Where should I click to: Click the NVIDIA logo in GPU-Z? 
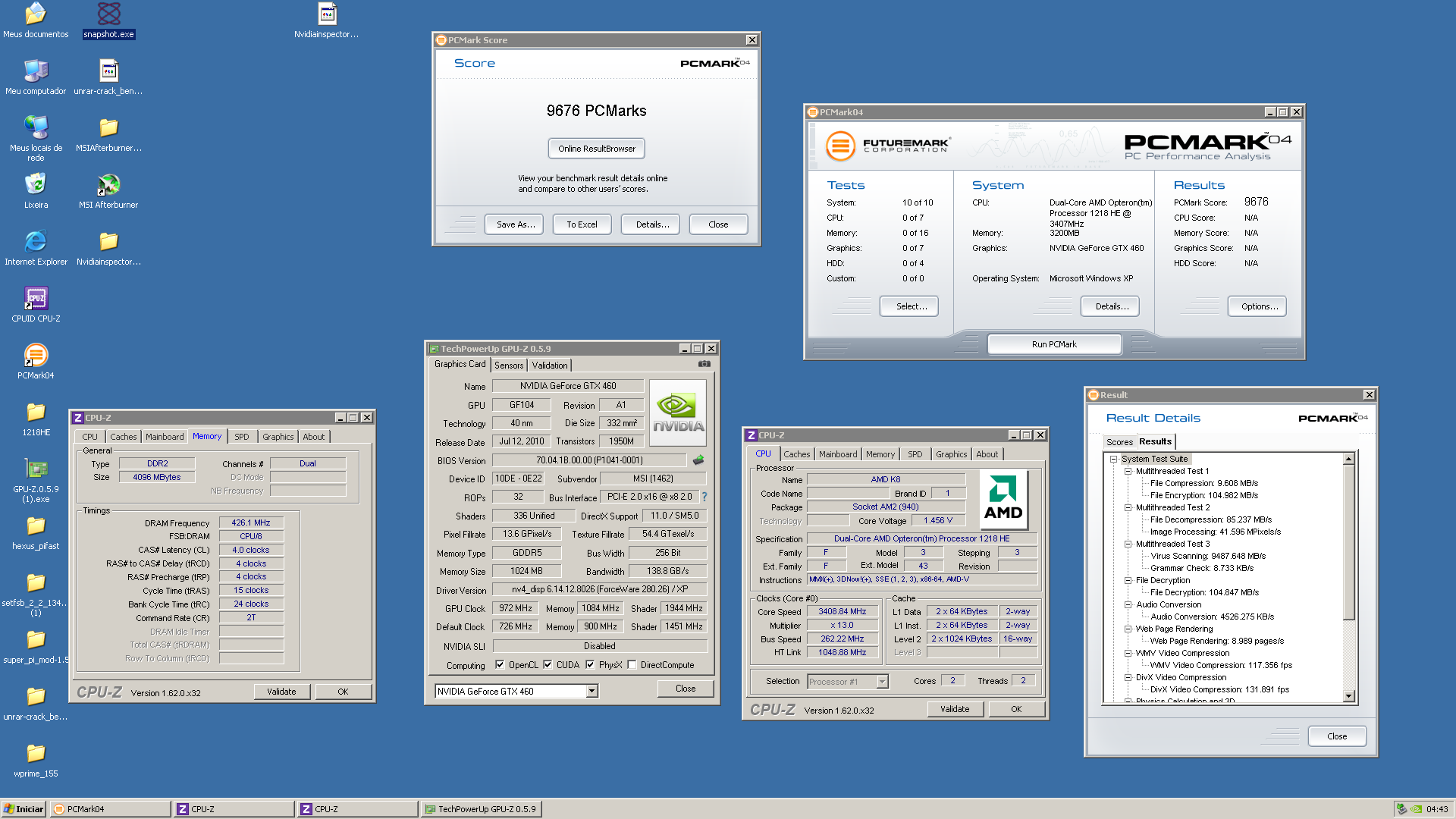[678, 413]
